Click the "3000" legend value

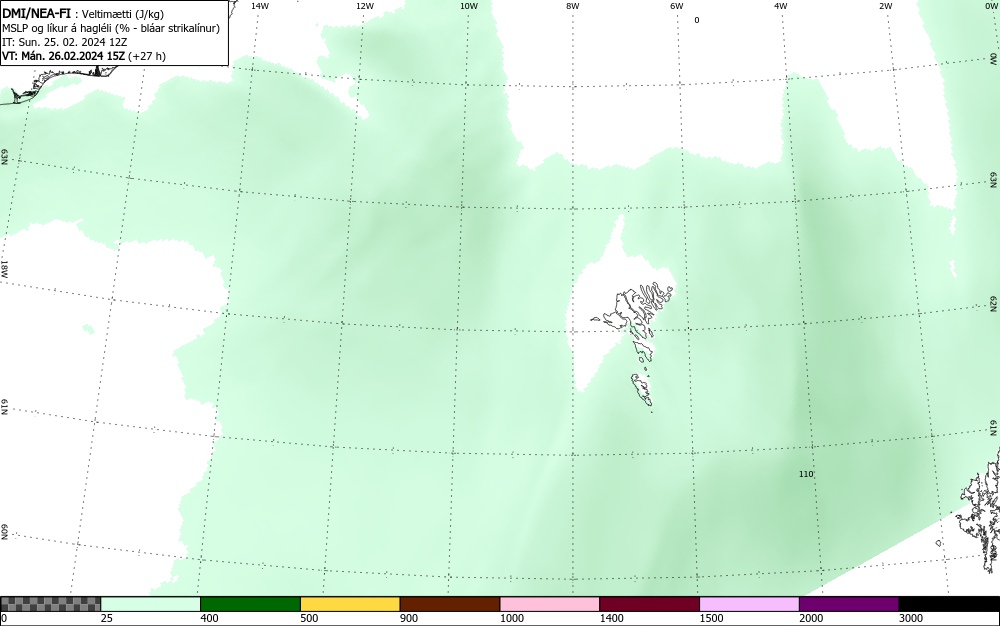[x=911, y=618]
